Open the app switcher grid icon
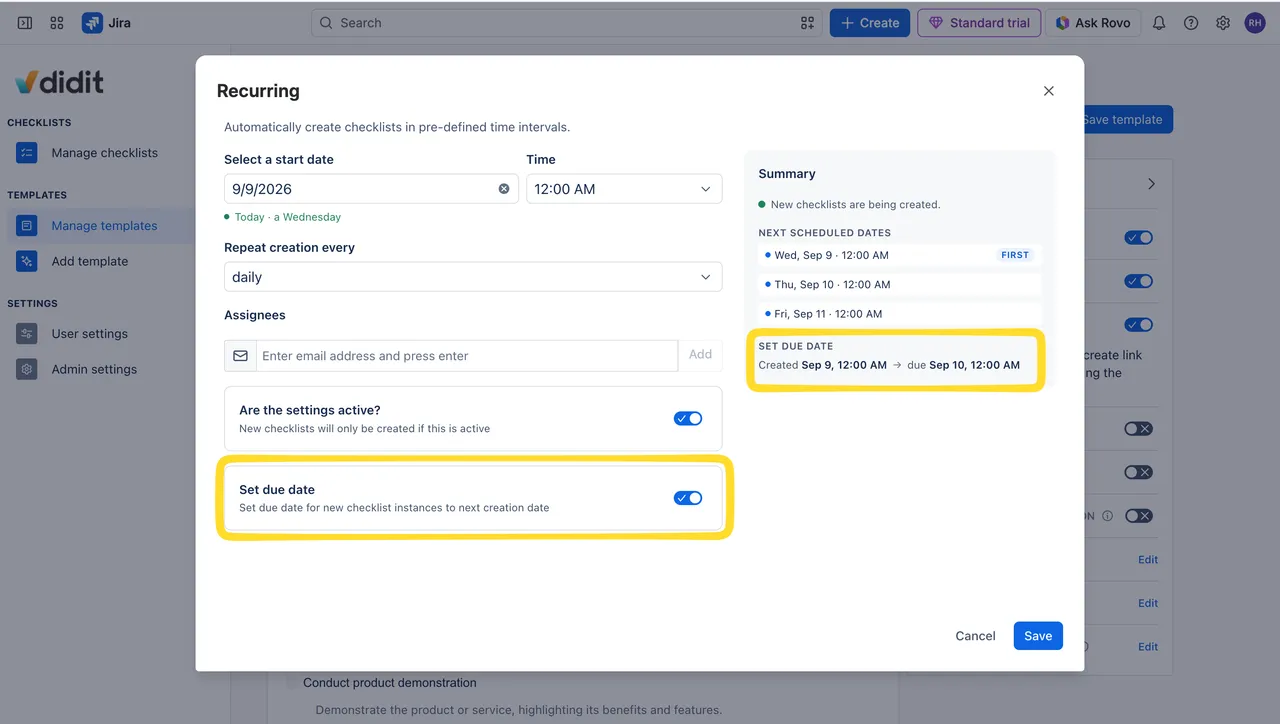The height and width of the screenshot is (724, 1280). 57,23
